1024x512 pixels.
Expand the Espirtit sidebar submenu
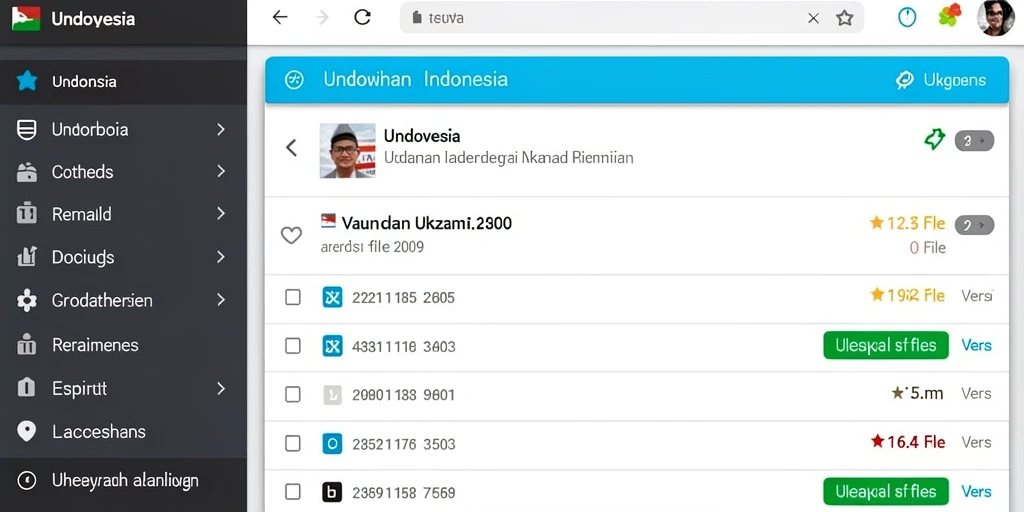pyautogui.click(x=221, y=389)
